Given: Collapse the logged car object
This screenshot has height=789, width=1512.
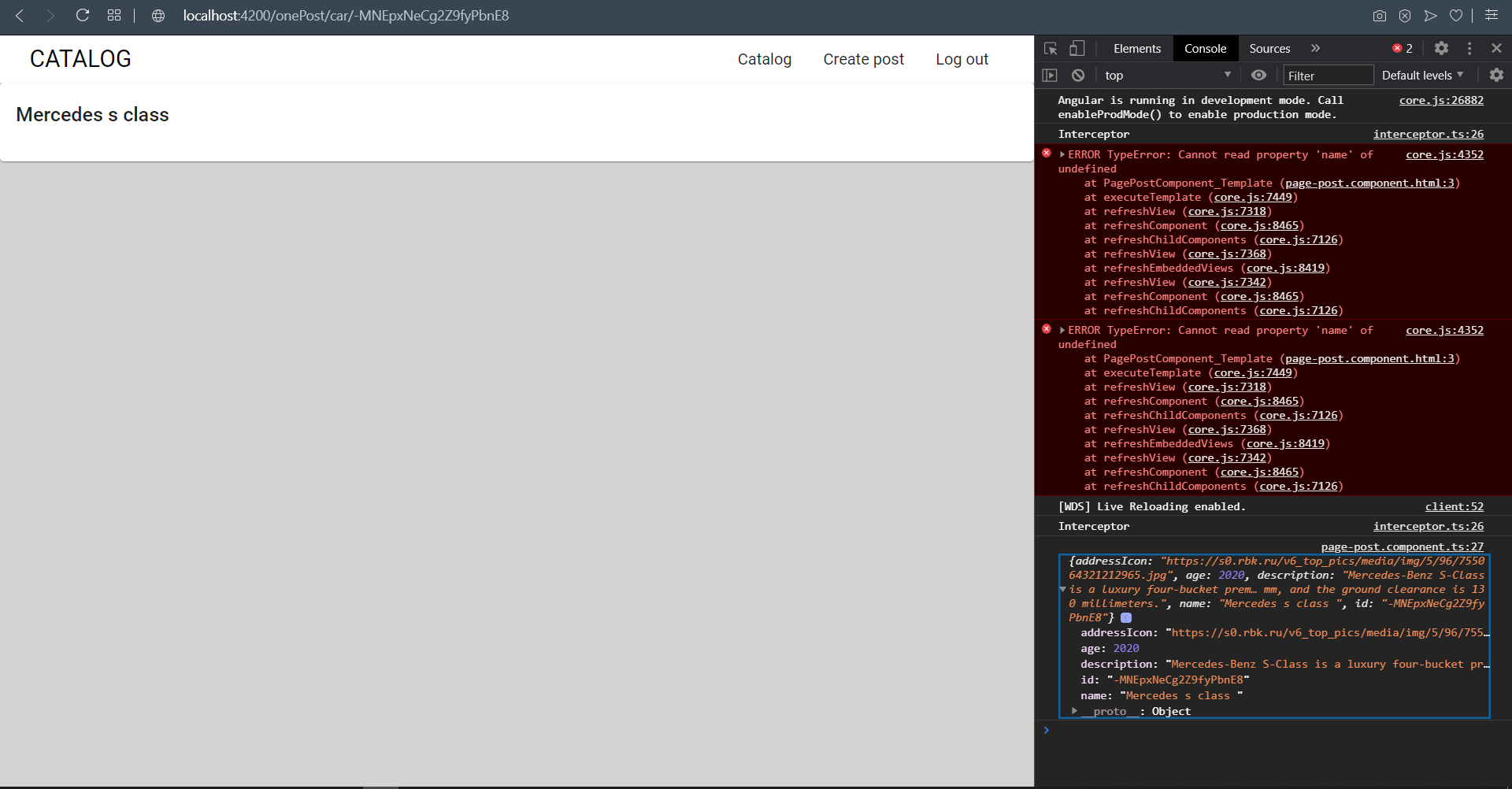Looking at the screenshot, I should (1063, 589).
